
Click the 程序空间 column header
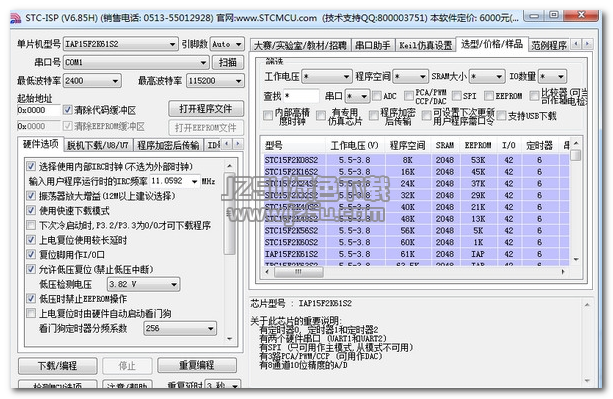coord(407,145)
